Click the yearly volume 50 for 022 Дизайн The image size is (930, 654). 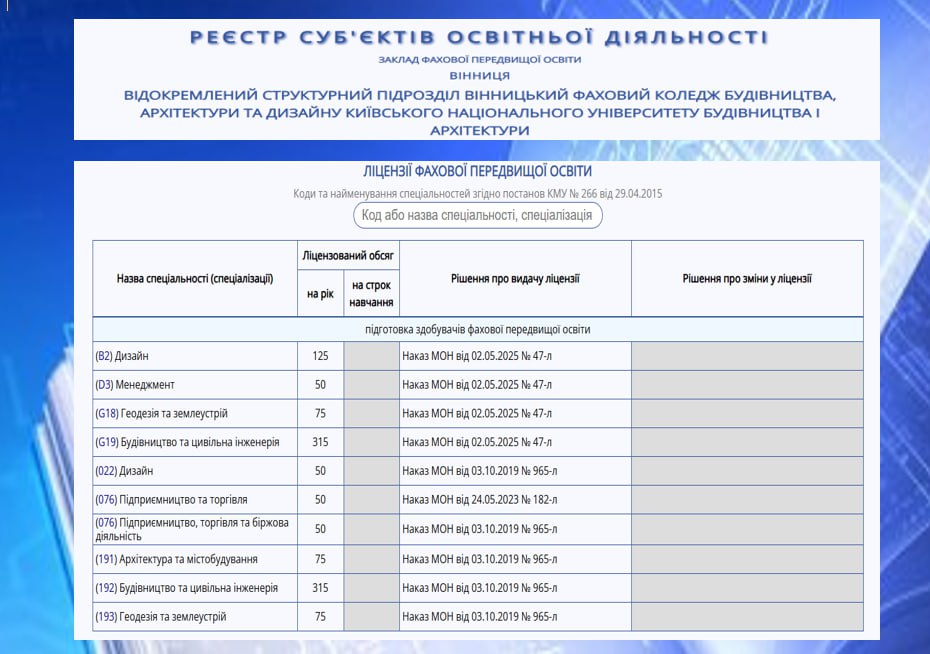point(320,471)
